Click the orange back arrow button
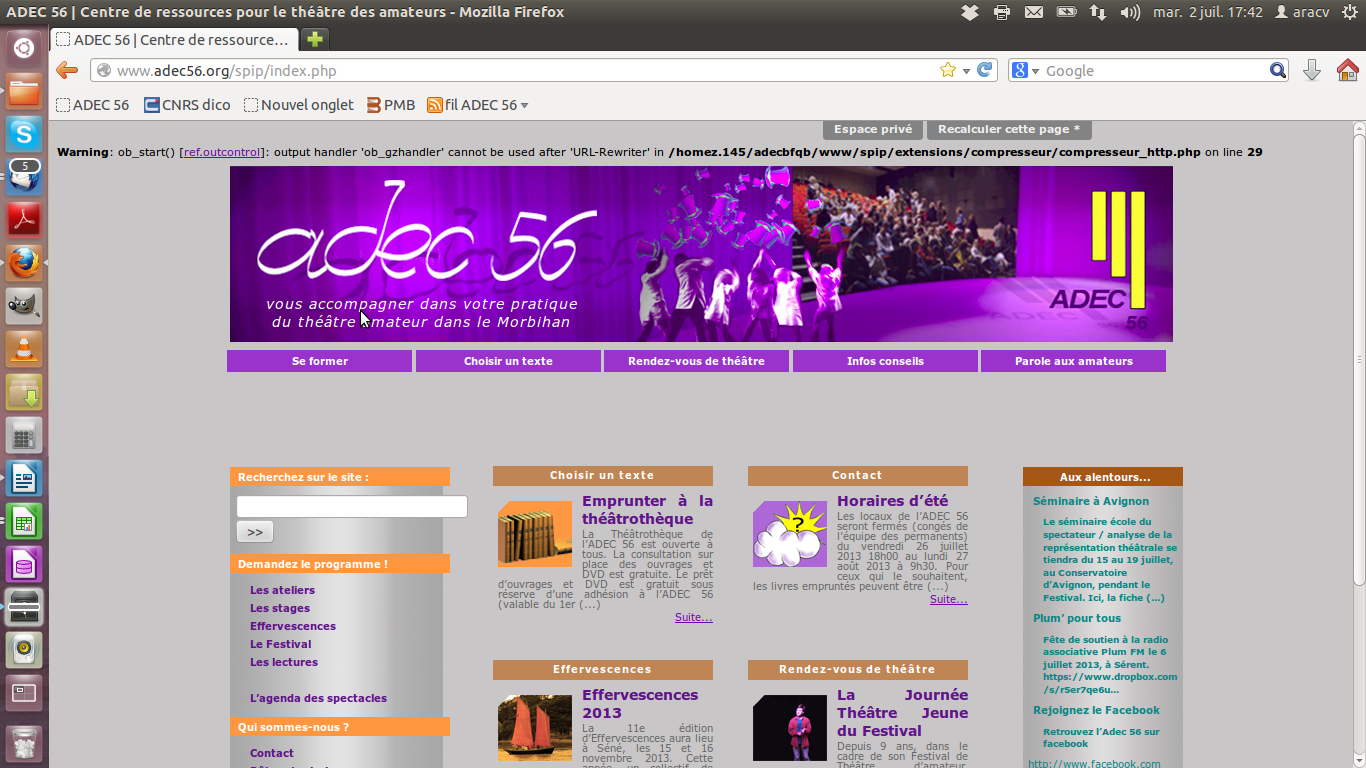This screenshot has height=768, width=1366. click(67, 70)
